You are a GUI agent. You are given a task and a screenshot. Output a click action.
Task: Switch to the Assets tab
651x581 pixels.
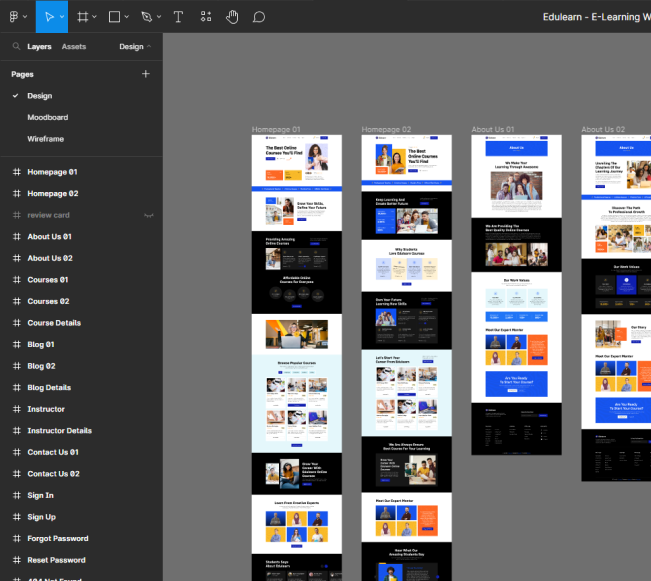[x=74, y=47]
